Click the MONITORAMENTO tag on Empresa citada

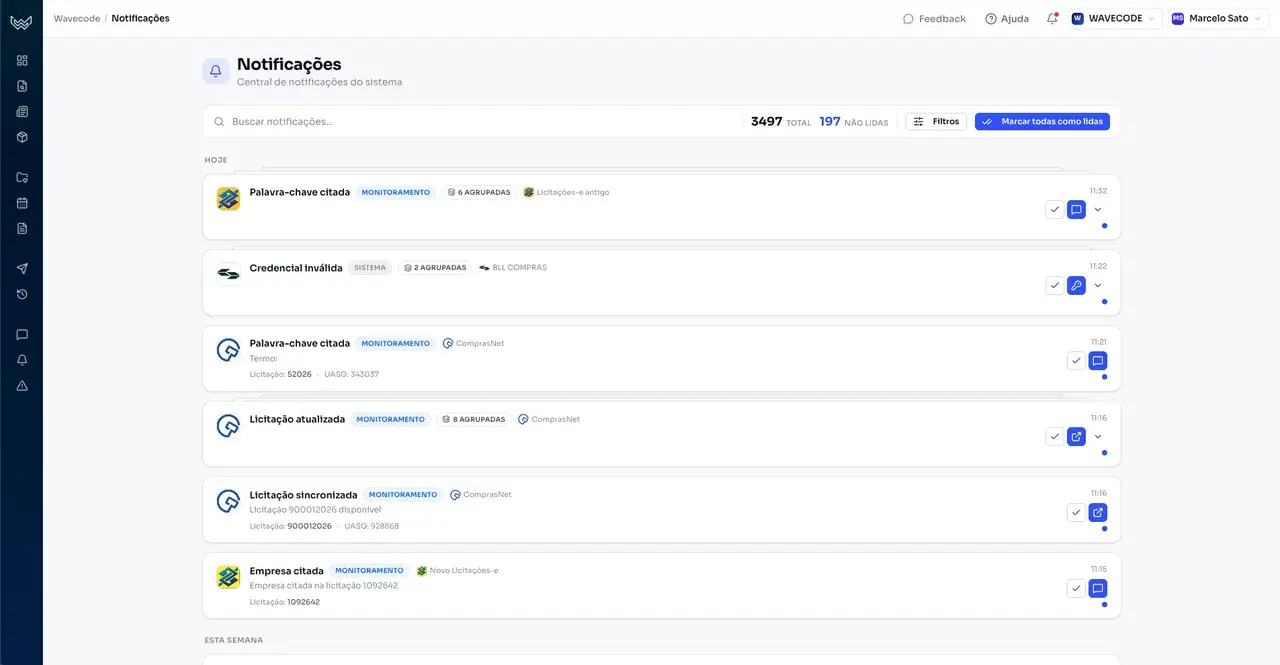[369, 571]
